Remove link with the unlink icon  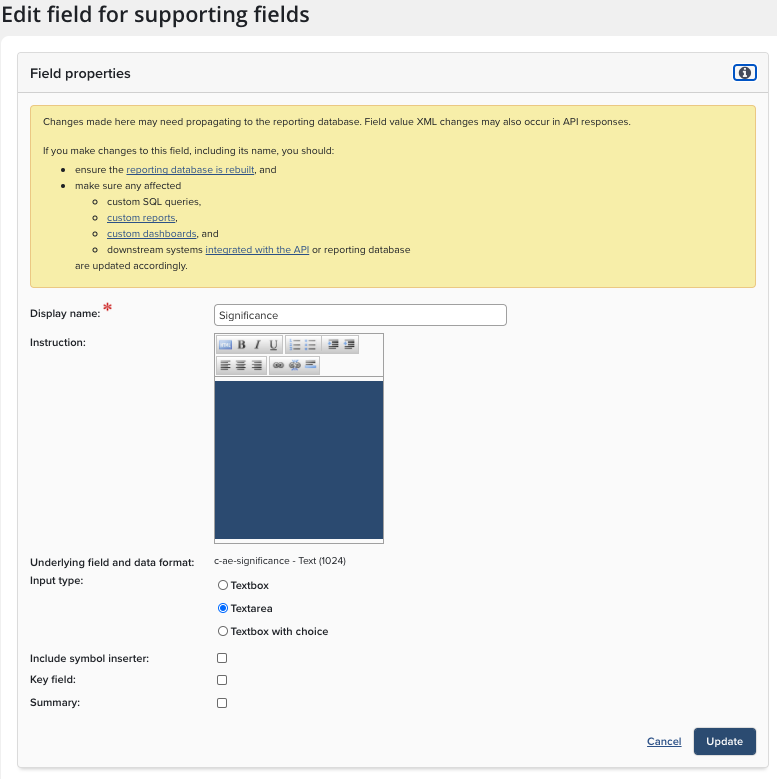point(295,366)
